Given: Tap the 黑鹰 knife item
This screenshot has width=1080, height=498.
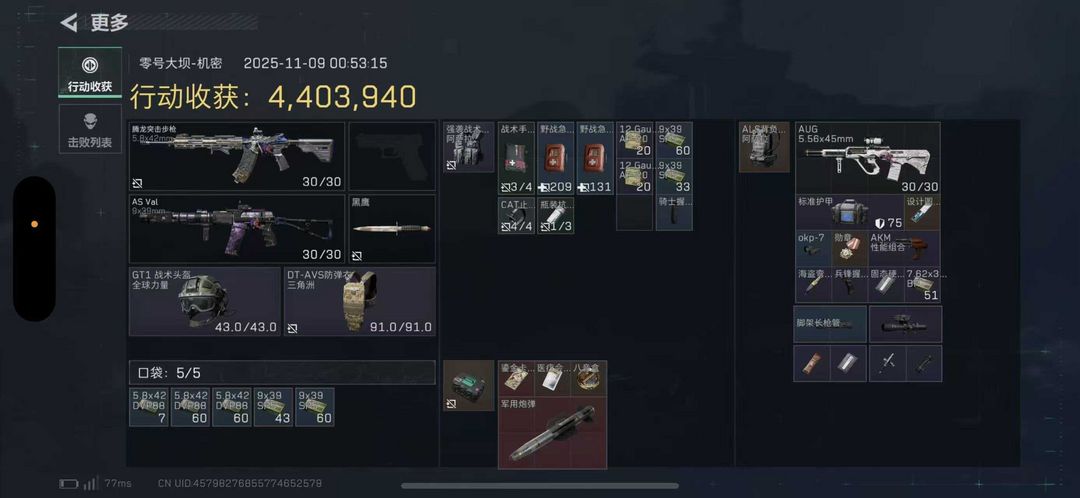Looking at the screenshot, I should tap(393, 229).
